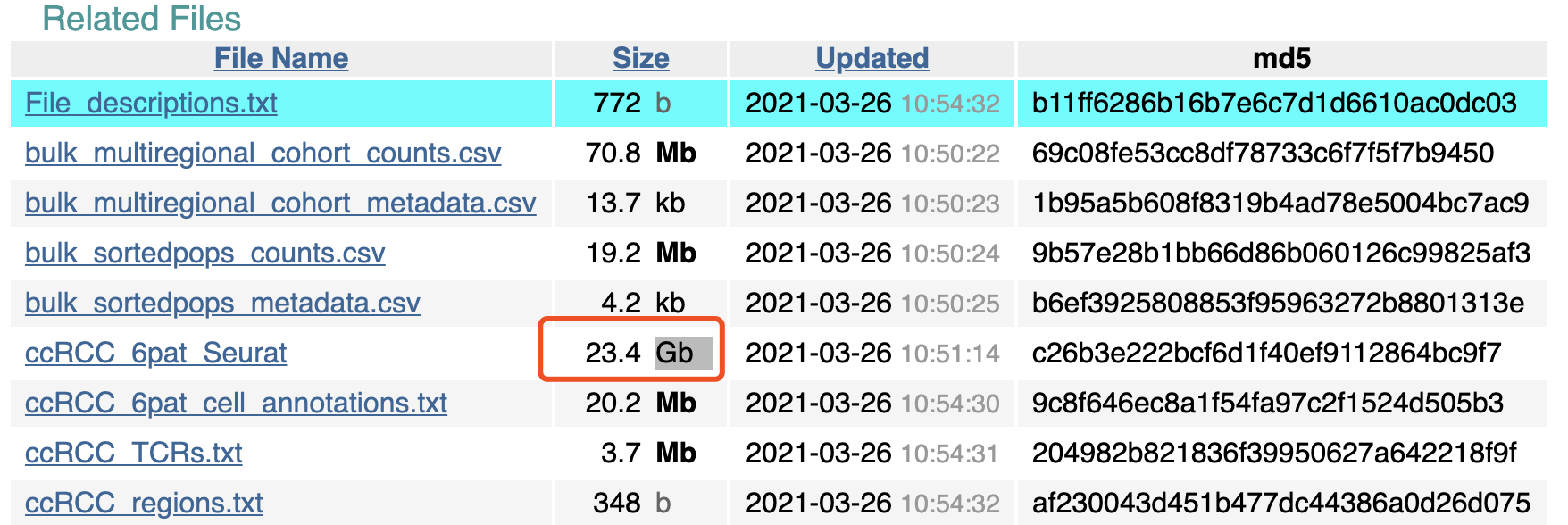Click the ccRCC_TCRs.txt file link
1568x525 pixels.
[x=133, y=454]
